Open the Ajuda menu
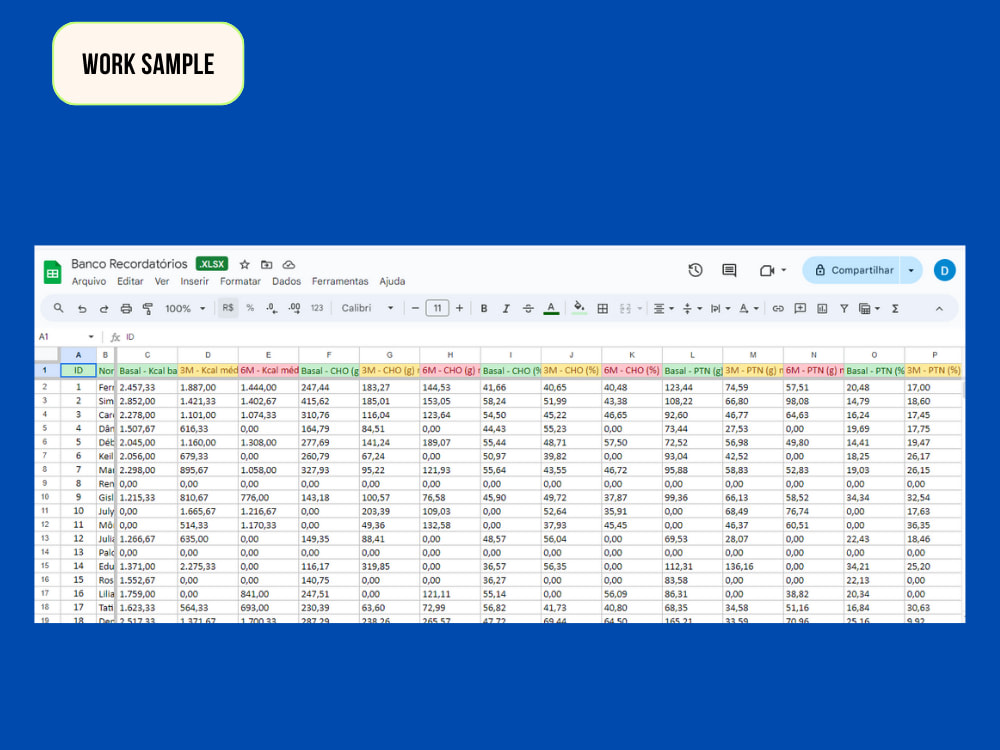The width and height of the screenshot is (1000, 750). (392, 281)
